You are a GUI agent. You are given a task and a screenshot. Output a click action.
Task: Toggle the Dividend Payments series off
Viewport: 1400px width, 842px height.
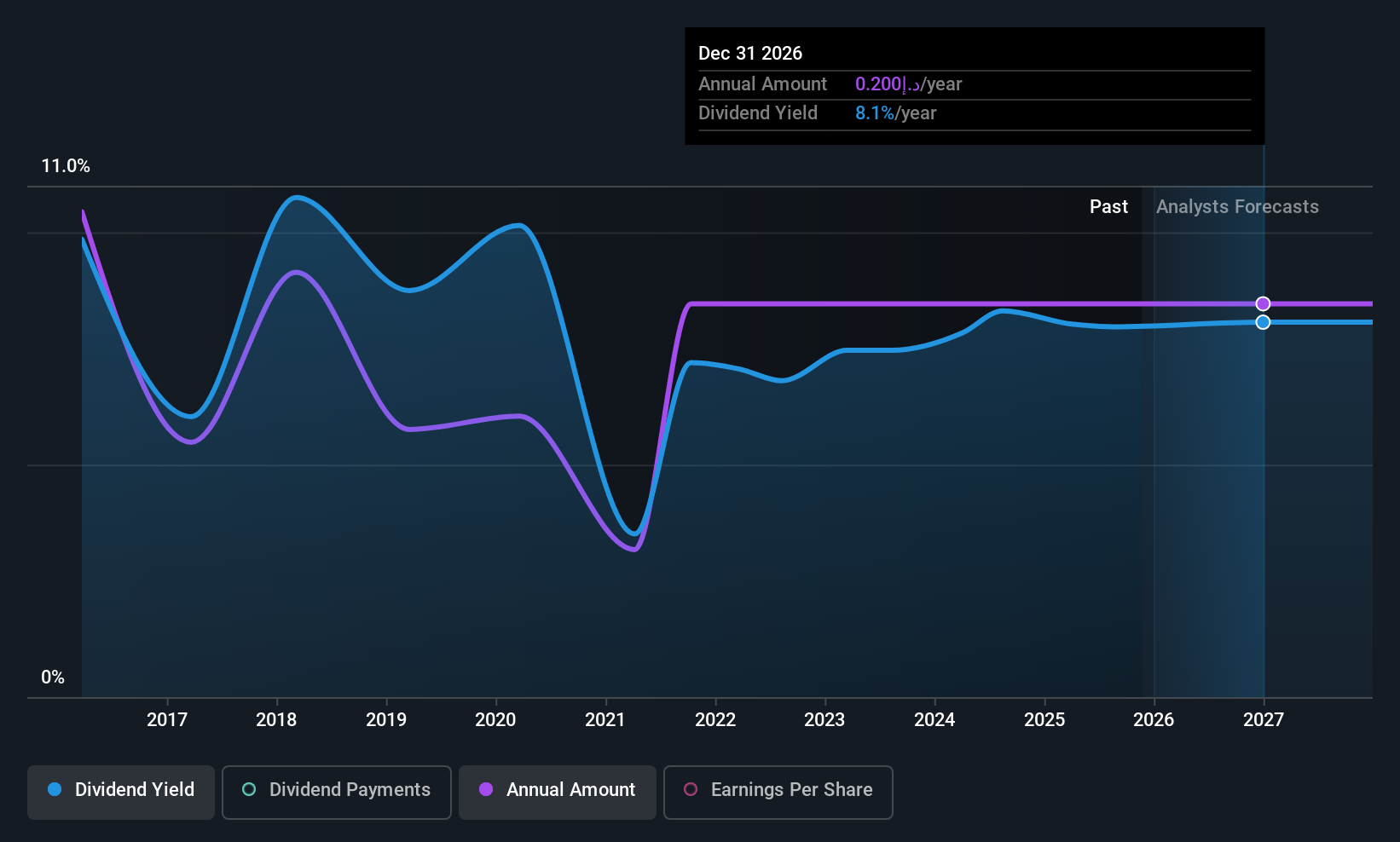[336, 790]
